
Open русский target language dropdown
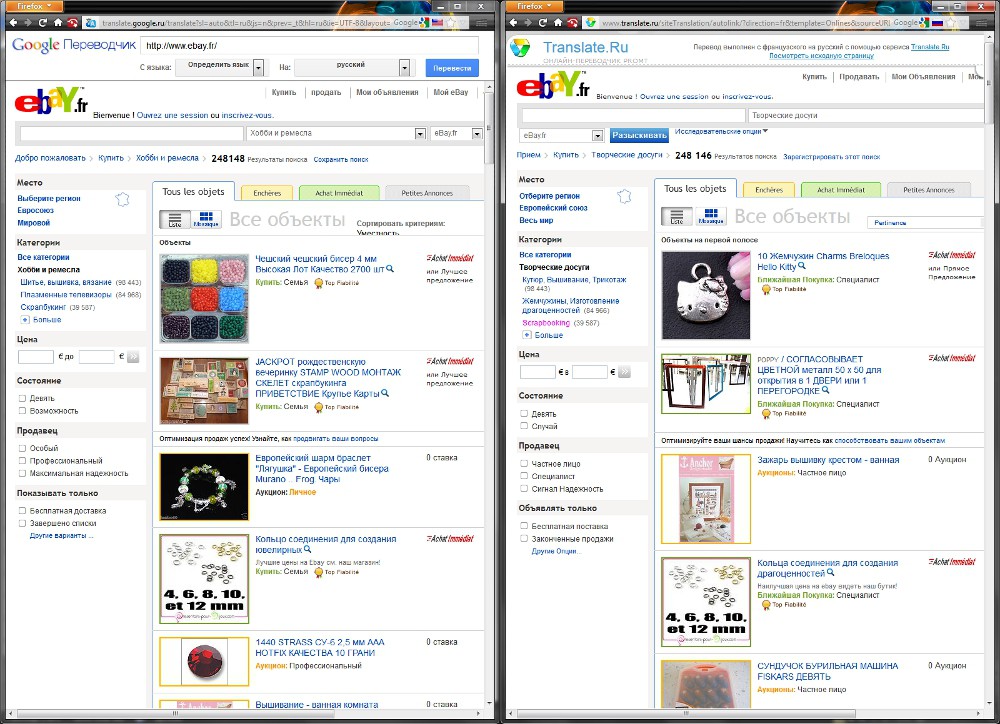pyautogui.click(x=404, y=67)
